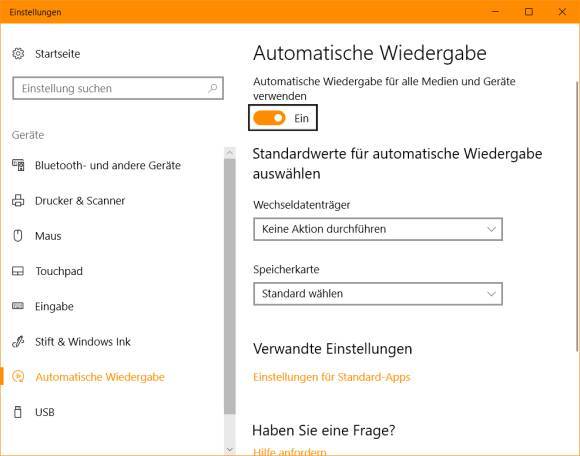Image resolution: width=580 pixels, height=456 pixels.
Task: Click the pen icon for Stift & Windows Ink
Action: pos(18,341)
